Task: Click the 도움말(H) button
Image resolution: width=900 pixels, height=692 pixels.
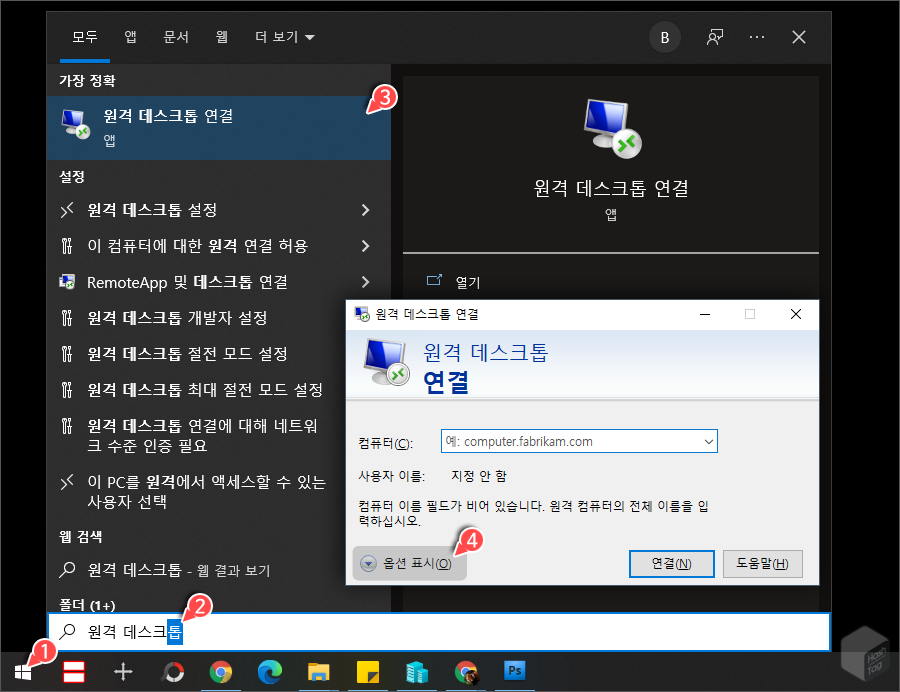Action: coord(763,563)
